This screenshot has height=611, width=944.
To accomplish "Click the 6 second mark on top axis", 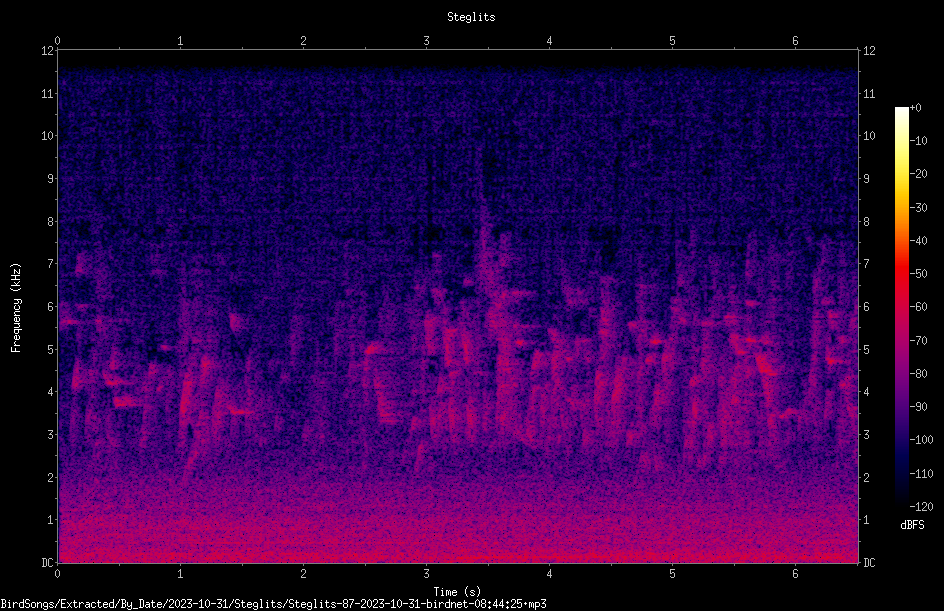I will point(795,41).
